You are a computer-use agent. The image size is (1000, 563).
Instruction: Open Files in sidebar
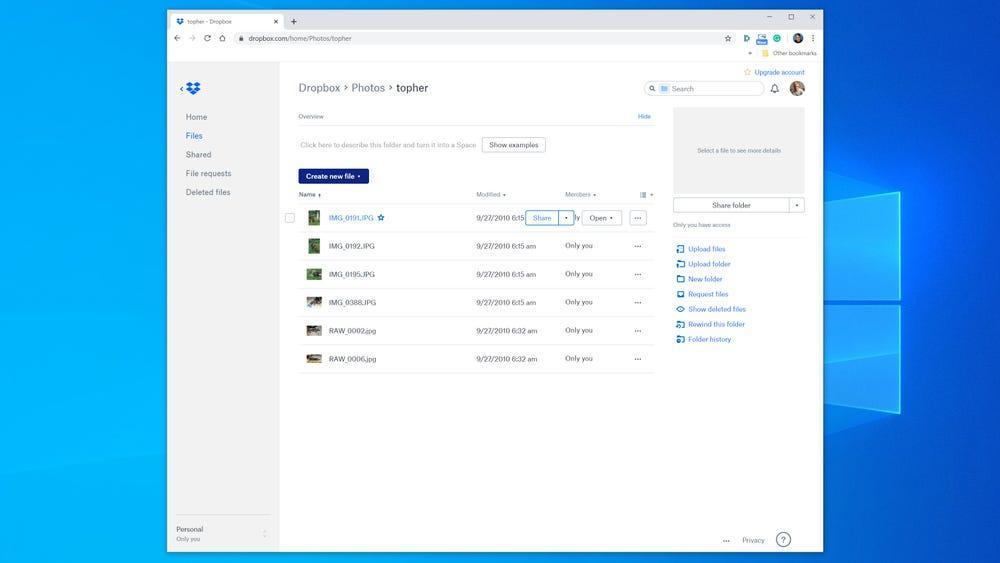[194, 136]
